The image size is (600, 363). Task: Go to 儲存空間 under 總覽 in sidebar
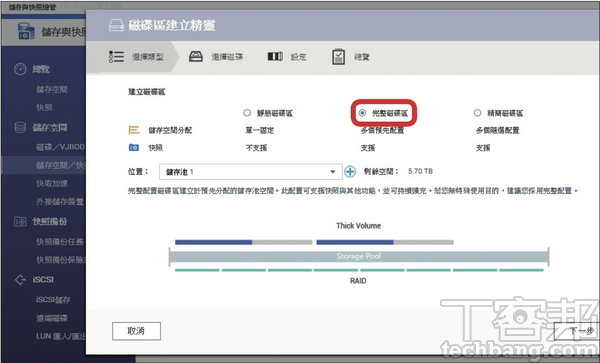click(52, 89)
